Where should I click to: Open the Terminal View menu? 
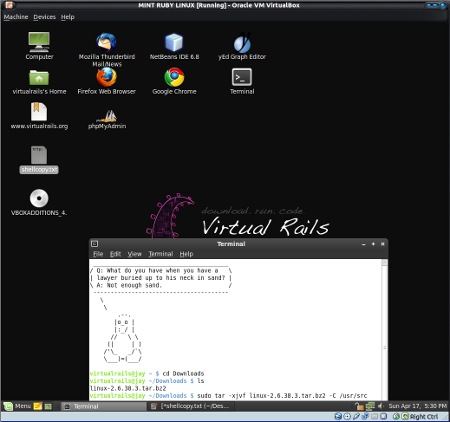click(x=135, y=254)
